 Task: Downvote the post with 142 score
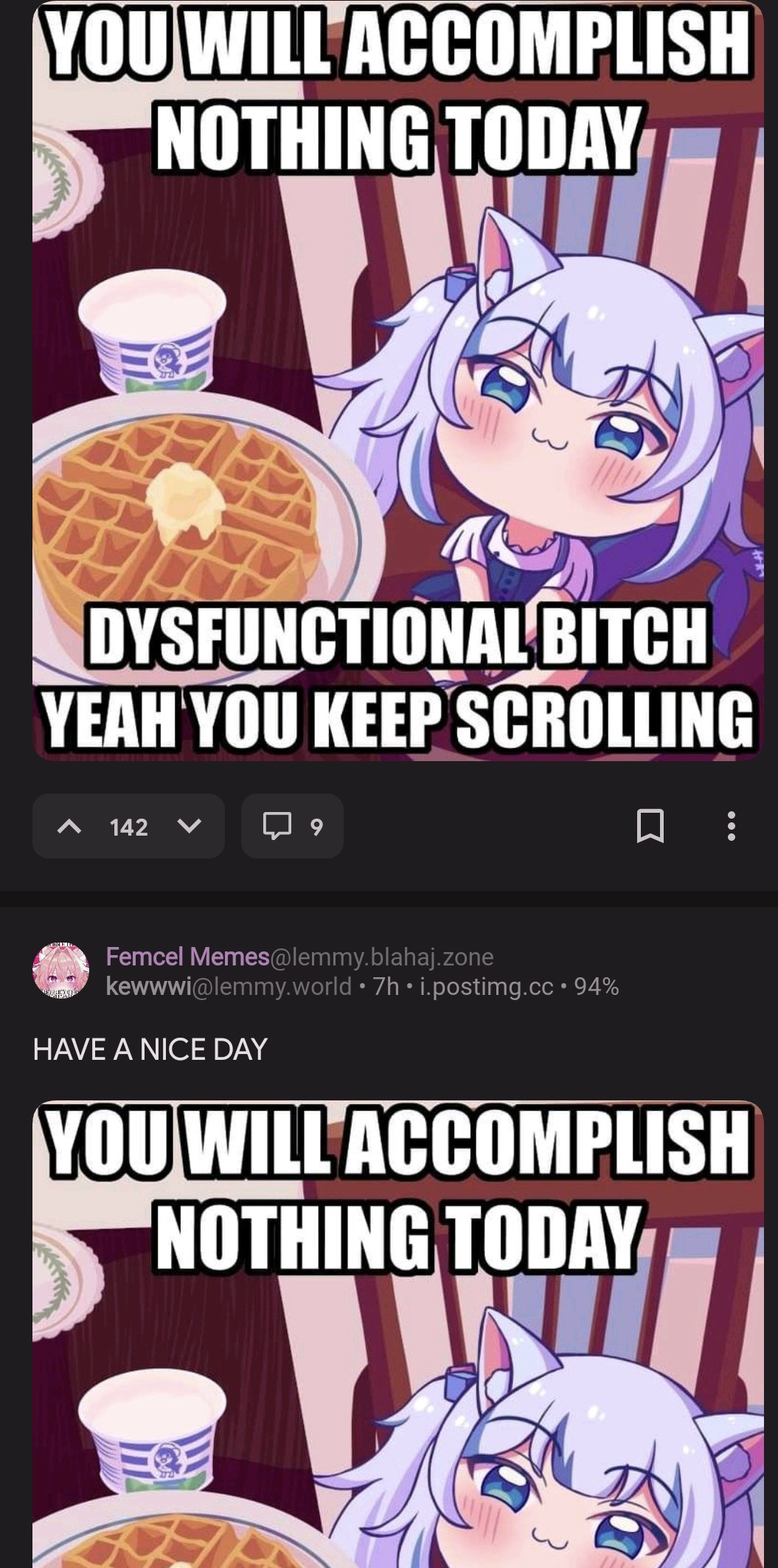(190, 826)
